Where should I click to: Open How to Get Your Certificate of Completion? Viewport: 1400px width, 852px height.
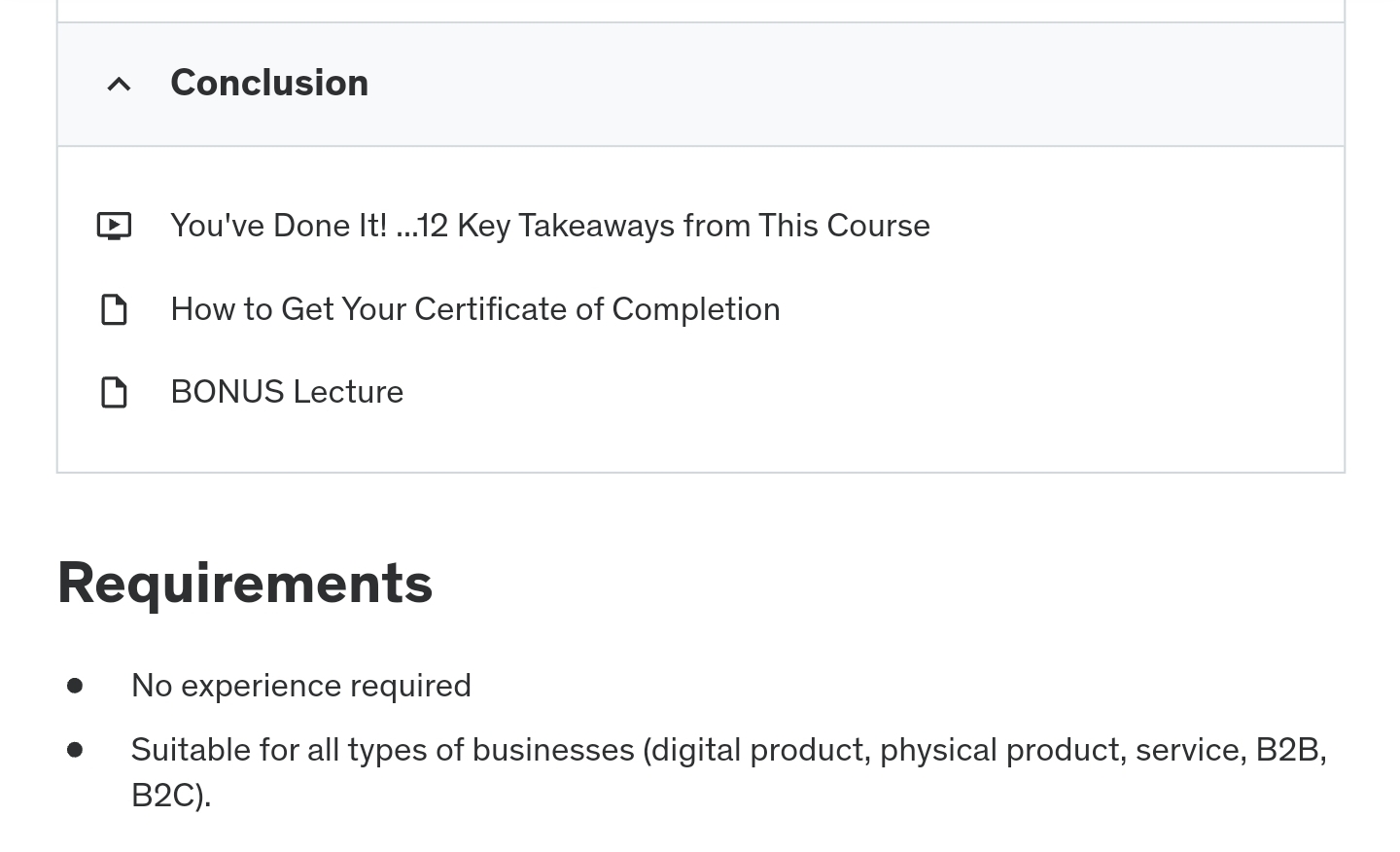coord(474,309)
